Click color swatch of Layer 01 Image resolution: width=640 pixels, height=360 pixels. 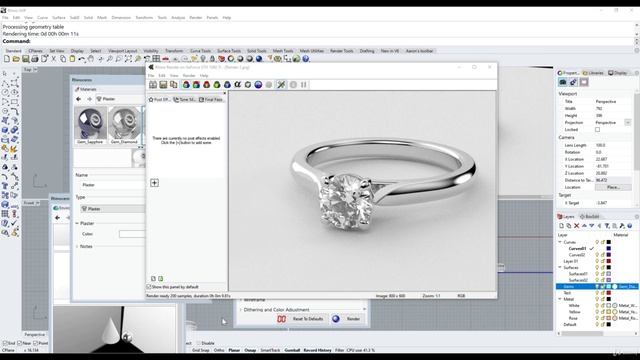609,261
